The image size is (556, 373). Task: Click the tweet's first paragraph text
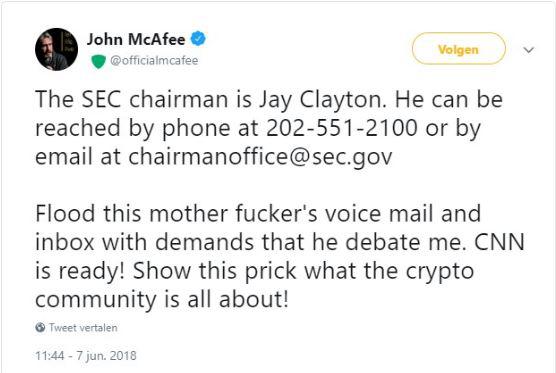pos(269,128)
